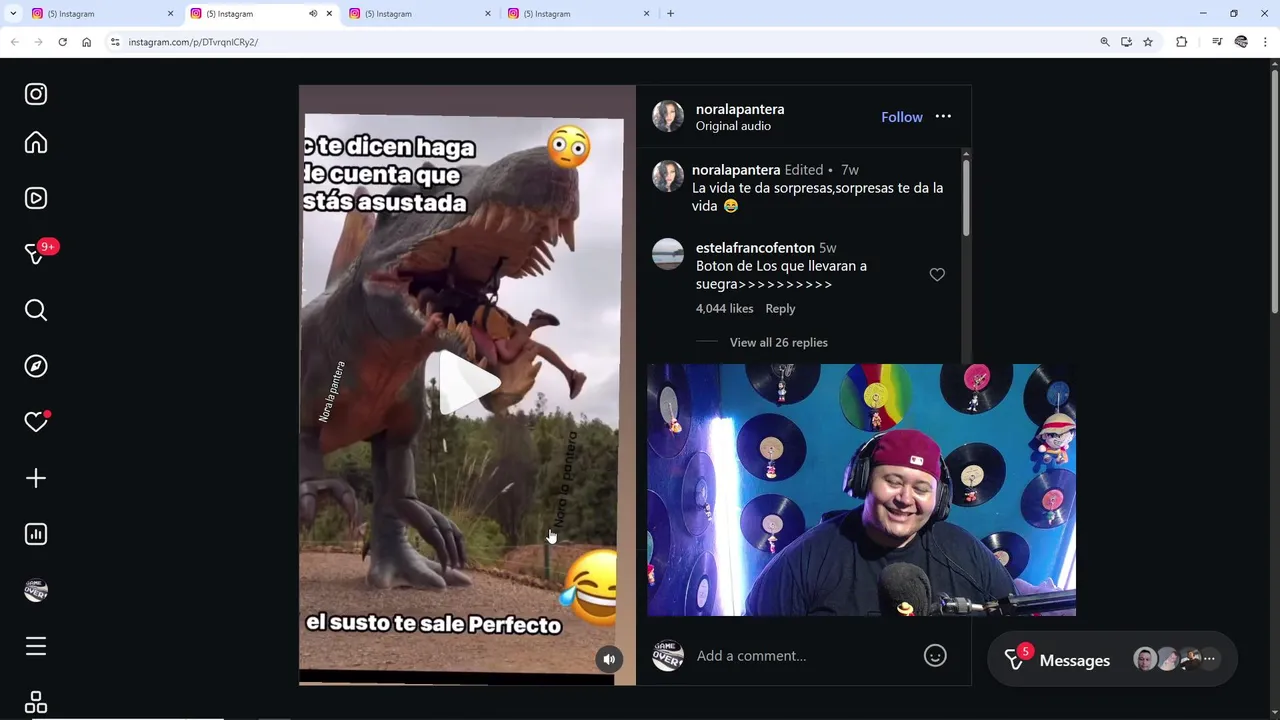Open the Instagram logo home link
Viewport: 1280px width, 720px height.
point(36,94)
